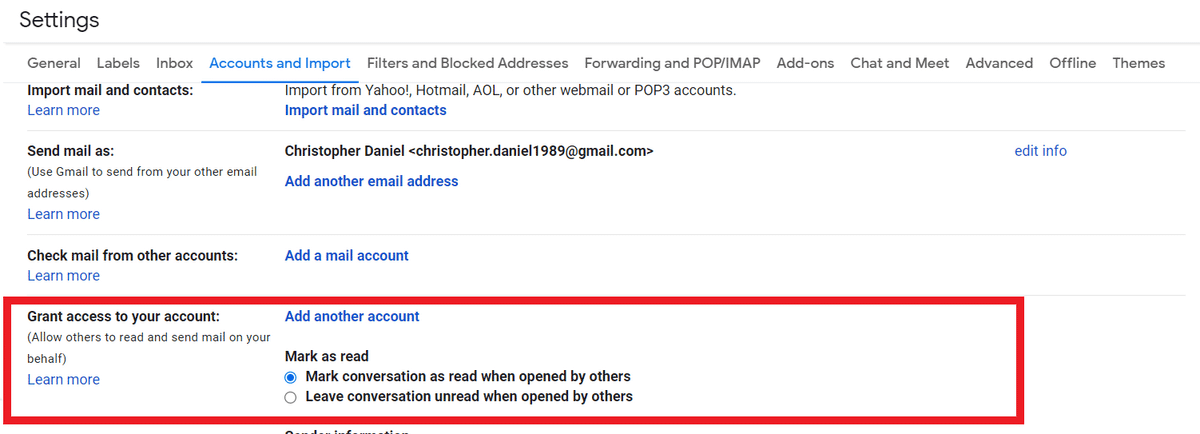Image resolution: width=1200 pixels, height=434 pixels.
Task: Open the Inbox settings tab
Action: (x=175, y=63)
